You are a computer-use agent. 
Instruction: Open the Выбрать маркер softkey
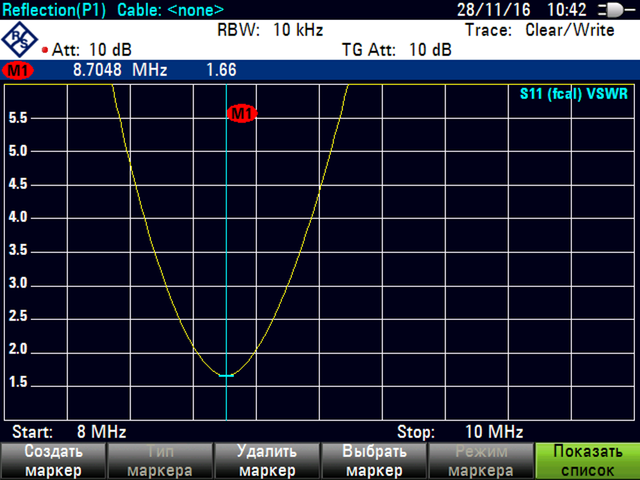tap(373, 461)
